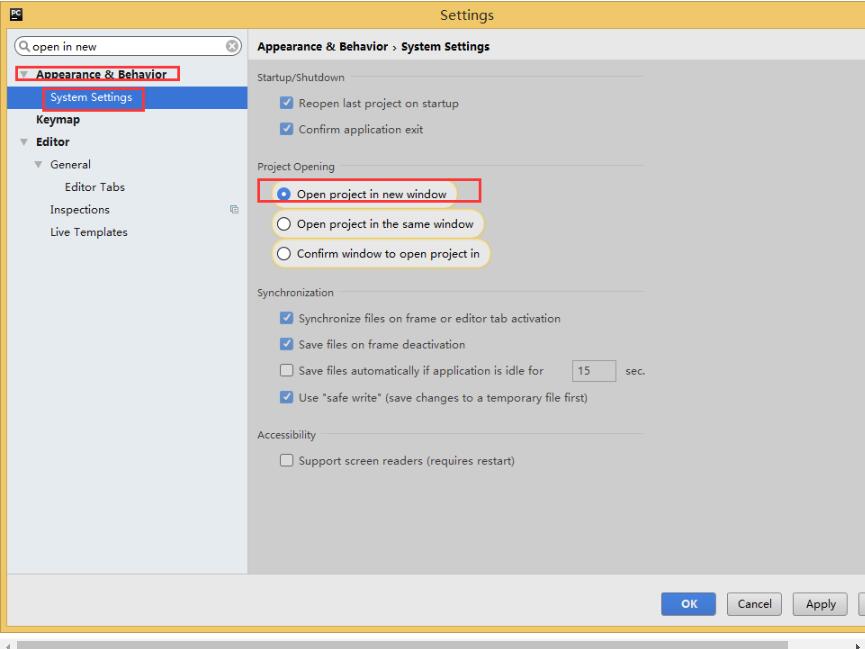865x649 pixels.
Task: Enable Support screen readers option
Action: [286, 460]
